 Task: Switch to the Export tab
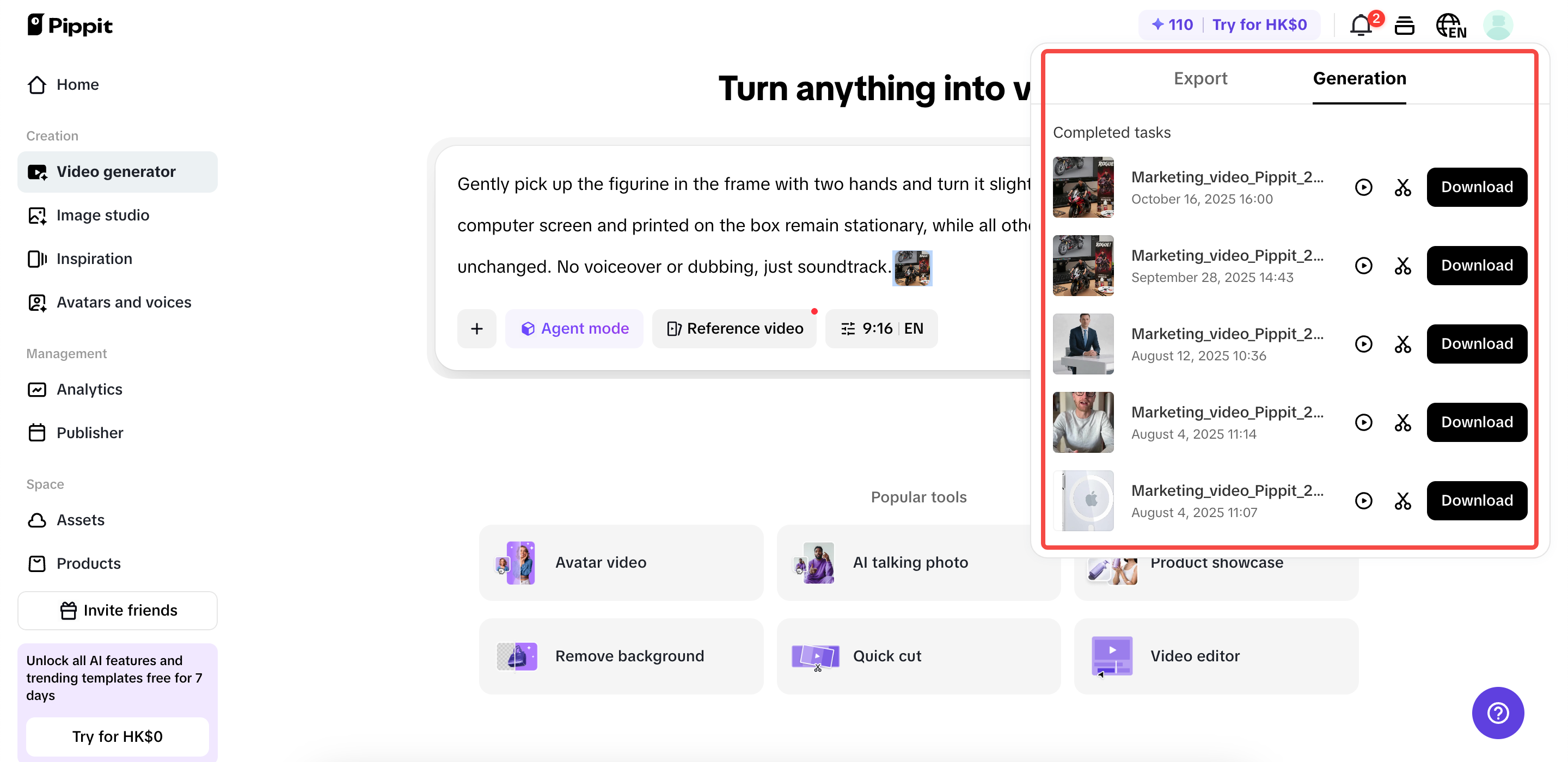click(x=1200, y=78)
